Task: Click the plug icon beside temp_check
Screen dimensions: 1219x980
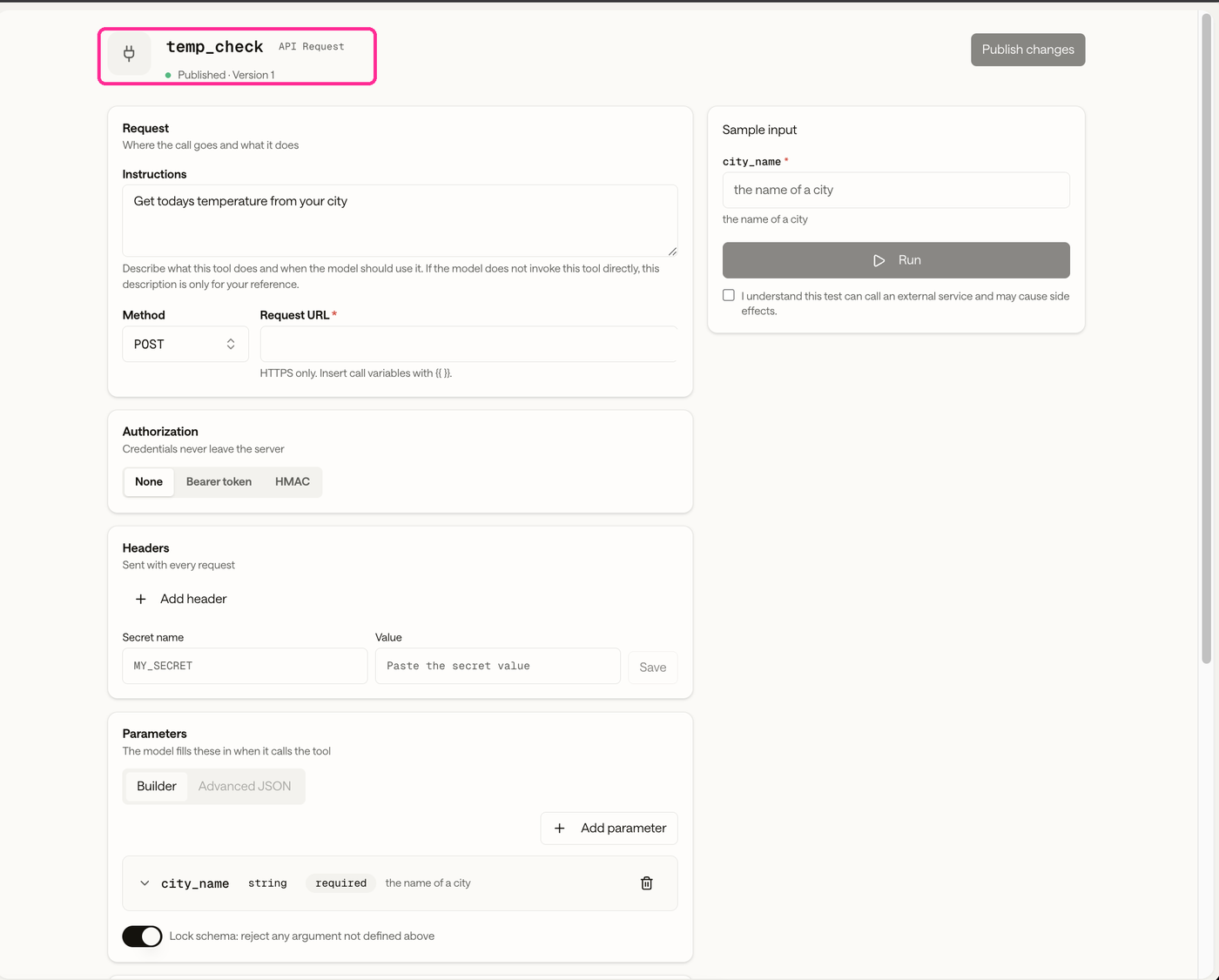Action: (129, 54)
